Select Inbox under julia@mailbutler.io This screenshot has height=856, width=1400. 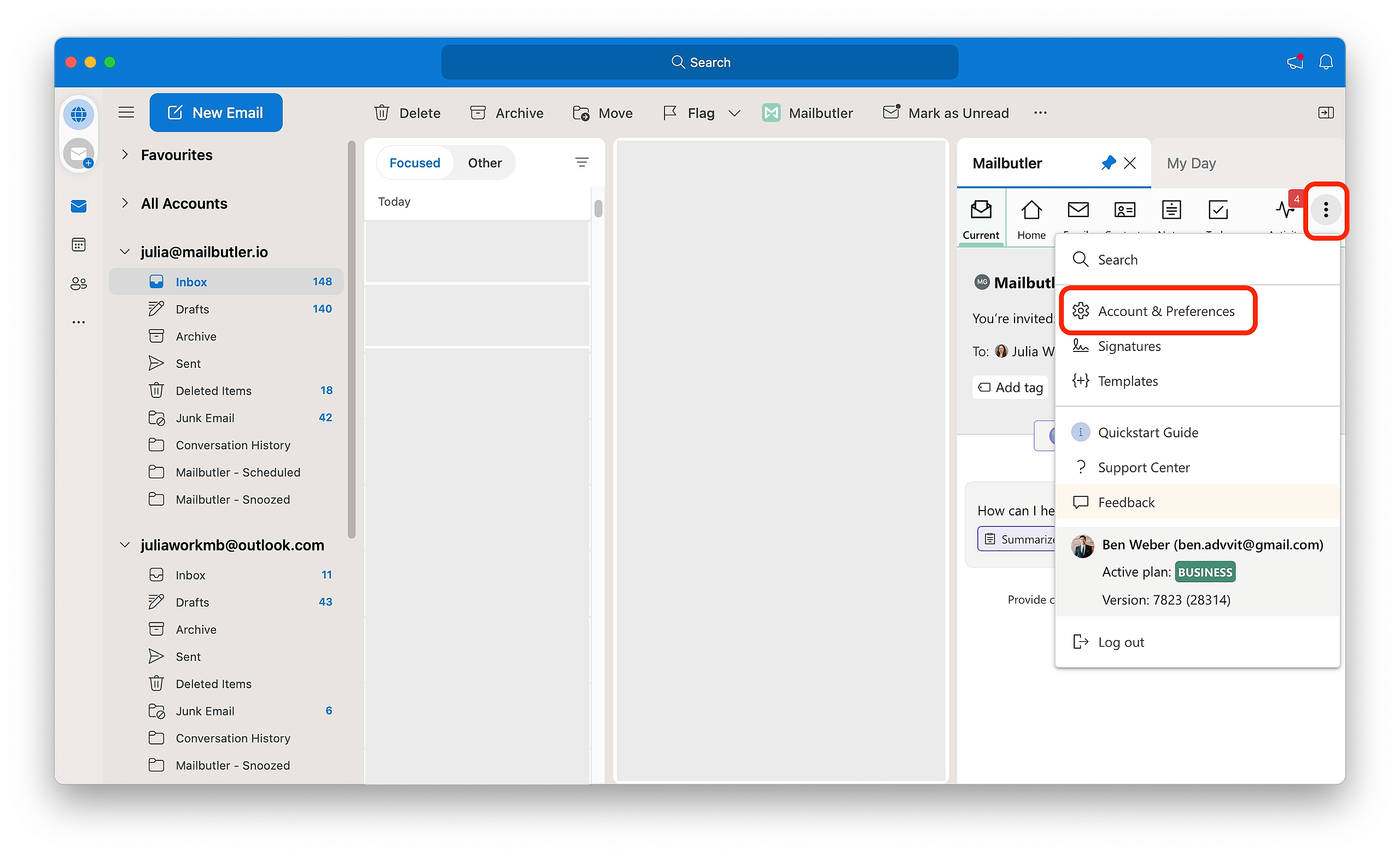[226, 282]
